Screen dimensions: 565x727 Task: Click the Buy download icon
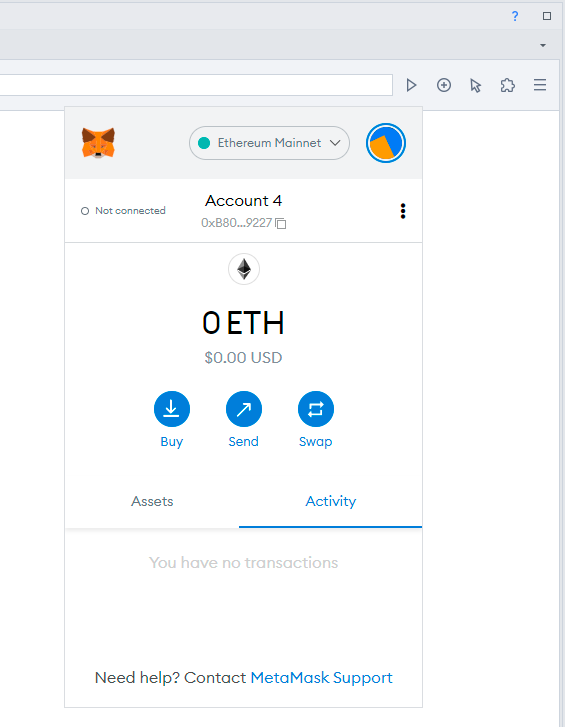171,409
